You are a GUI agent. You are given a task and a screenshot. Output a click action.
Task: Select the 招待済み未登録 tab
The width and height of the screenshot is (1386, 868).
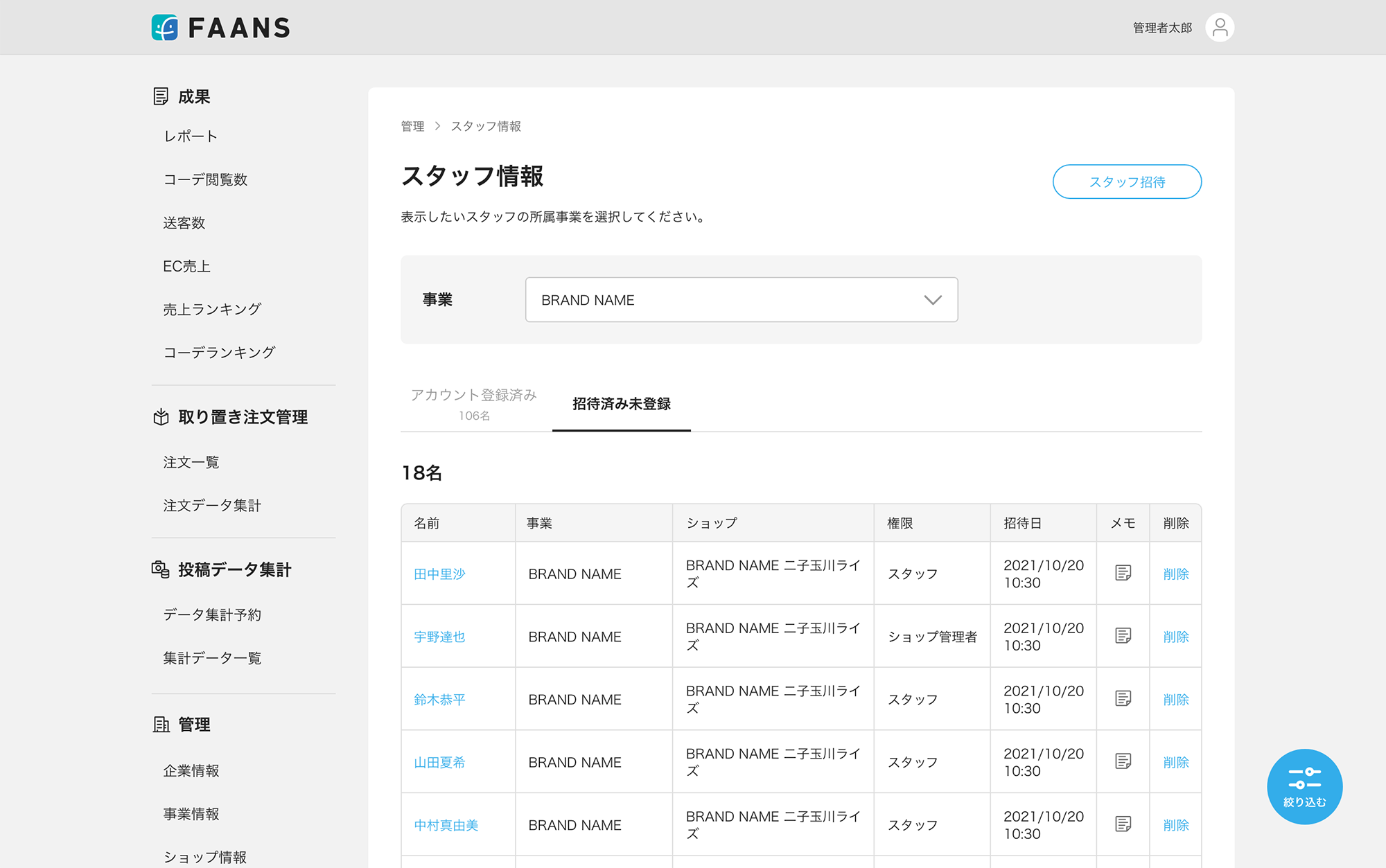(621, 404)
